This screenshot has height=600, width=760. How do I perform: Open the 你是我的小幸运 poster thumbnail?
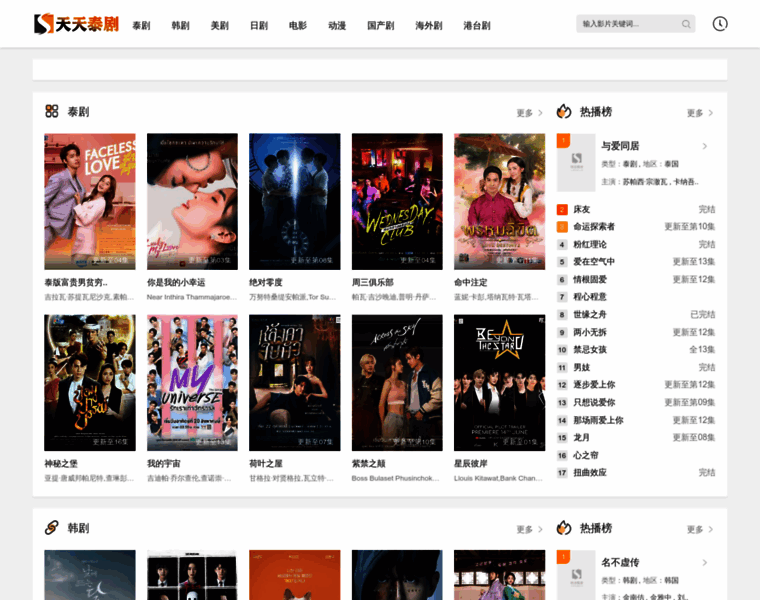(x=192, y=202)
